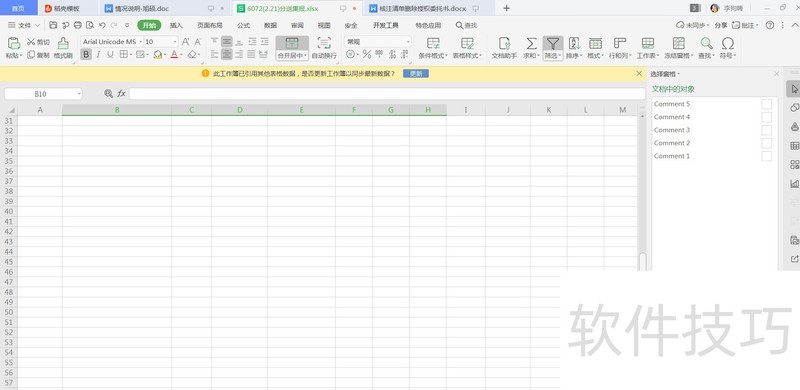Click the Print icon in quick access toolbar
800x390 pixels.
(x=78, y=25)
